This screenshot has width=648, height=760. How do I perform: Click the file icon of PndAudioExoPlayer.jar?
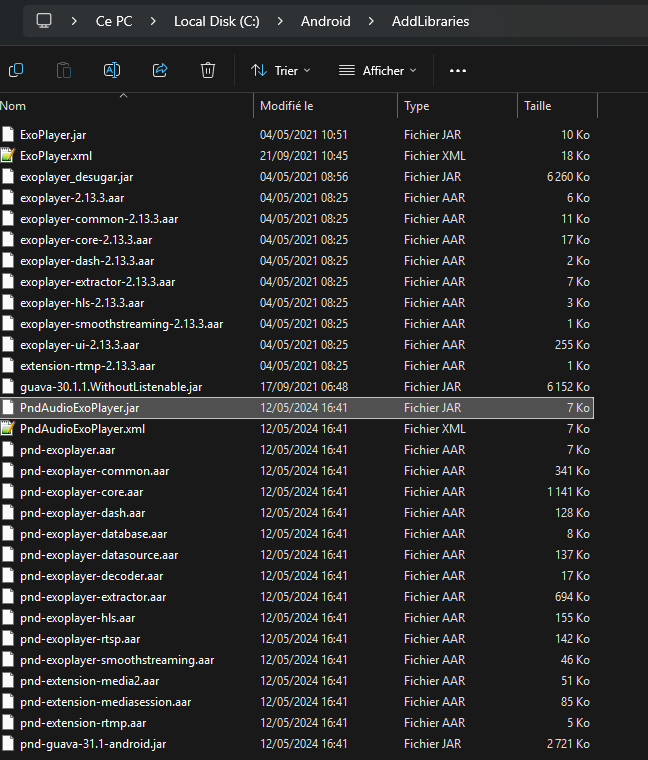8,408
